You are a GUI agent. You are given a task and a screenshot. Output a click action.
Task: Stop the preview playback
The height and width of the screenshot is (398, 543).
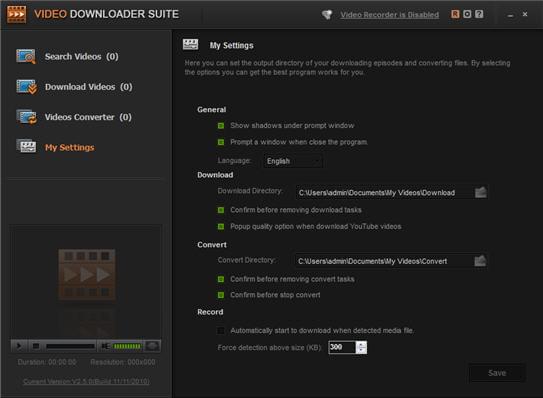[36, 346]
